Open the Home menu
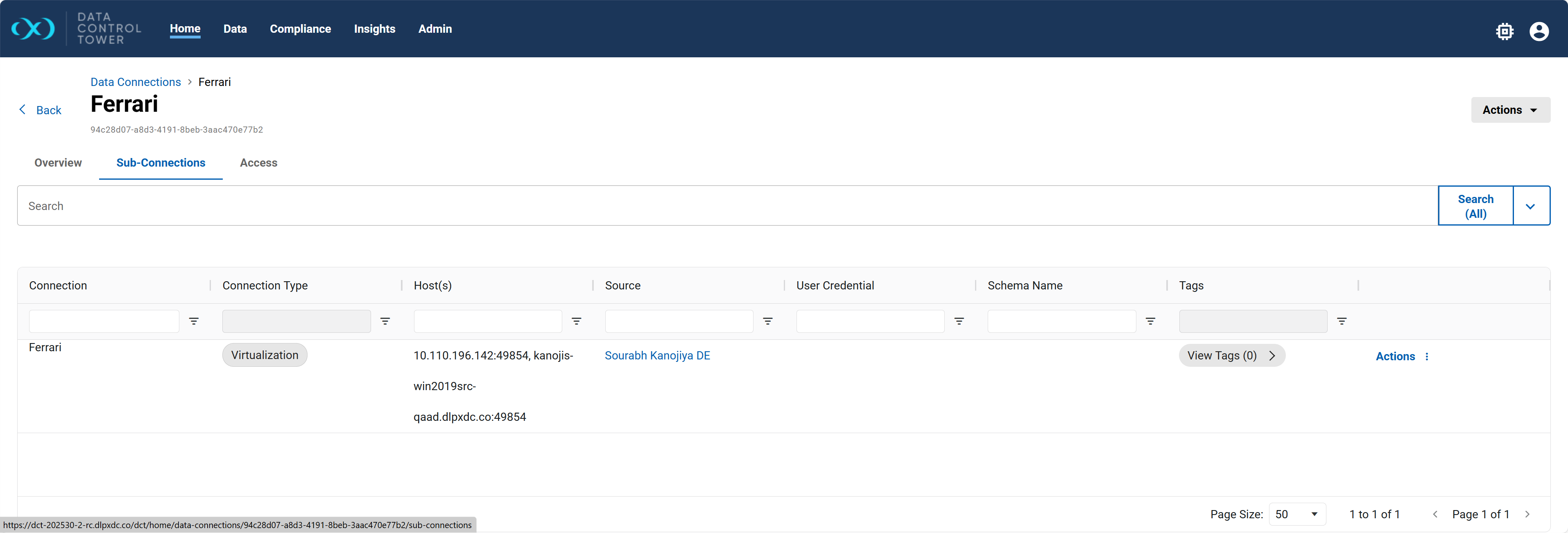1568x533 pixels. [185, 29]
